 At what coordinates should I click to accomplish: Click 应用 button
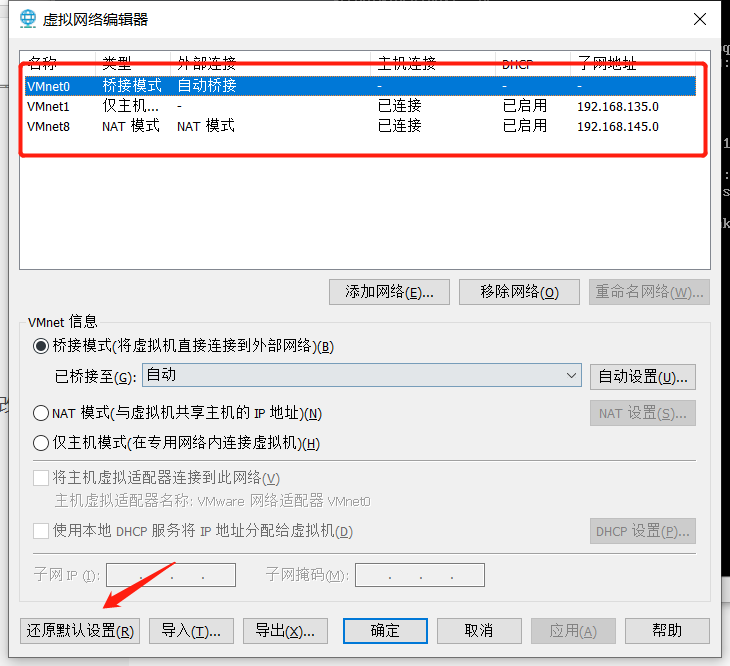pyautogui.click(x=573, y=631)
